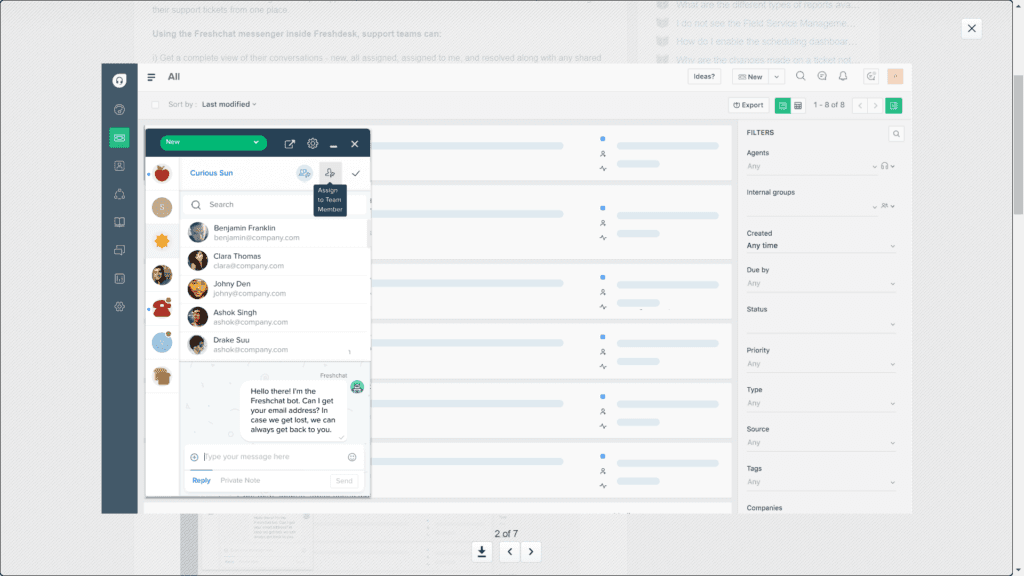This screenshot has width=1024, height=576.
Task: Click the Ideas? button
Action: pyautogui.click(x=703, y=76)
